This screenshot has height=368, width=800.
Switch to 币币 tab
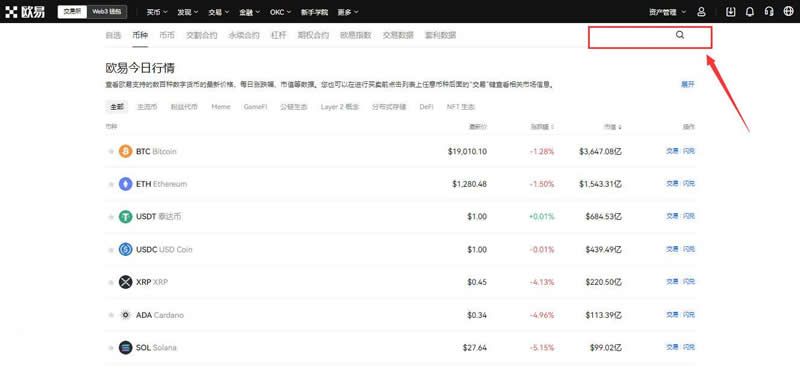(167, 35)
